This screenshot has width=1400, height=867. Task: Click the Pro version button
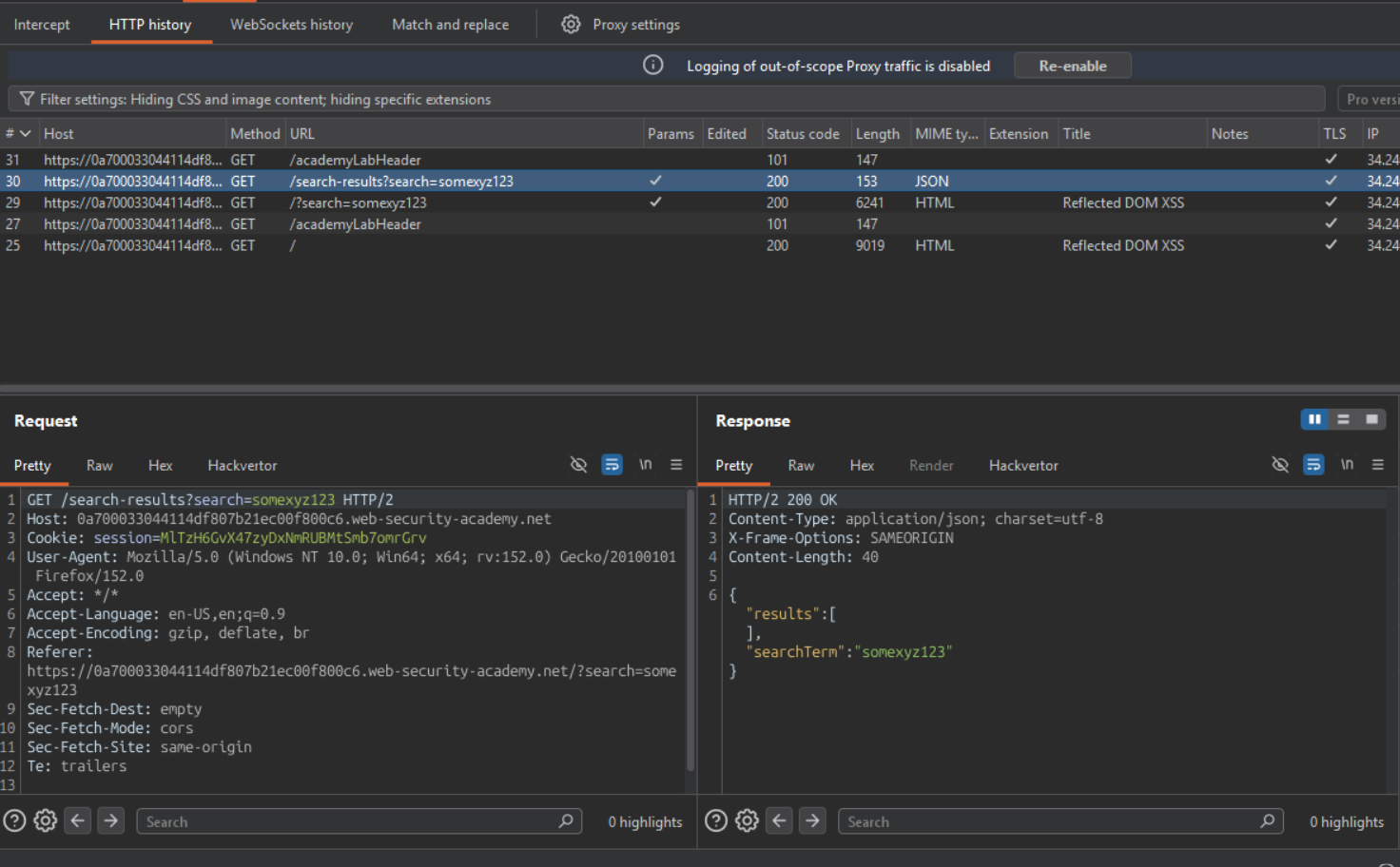1370,99
